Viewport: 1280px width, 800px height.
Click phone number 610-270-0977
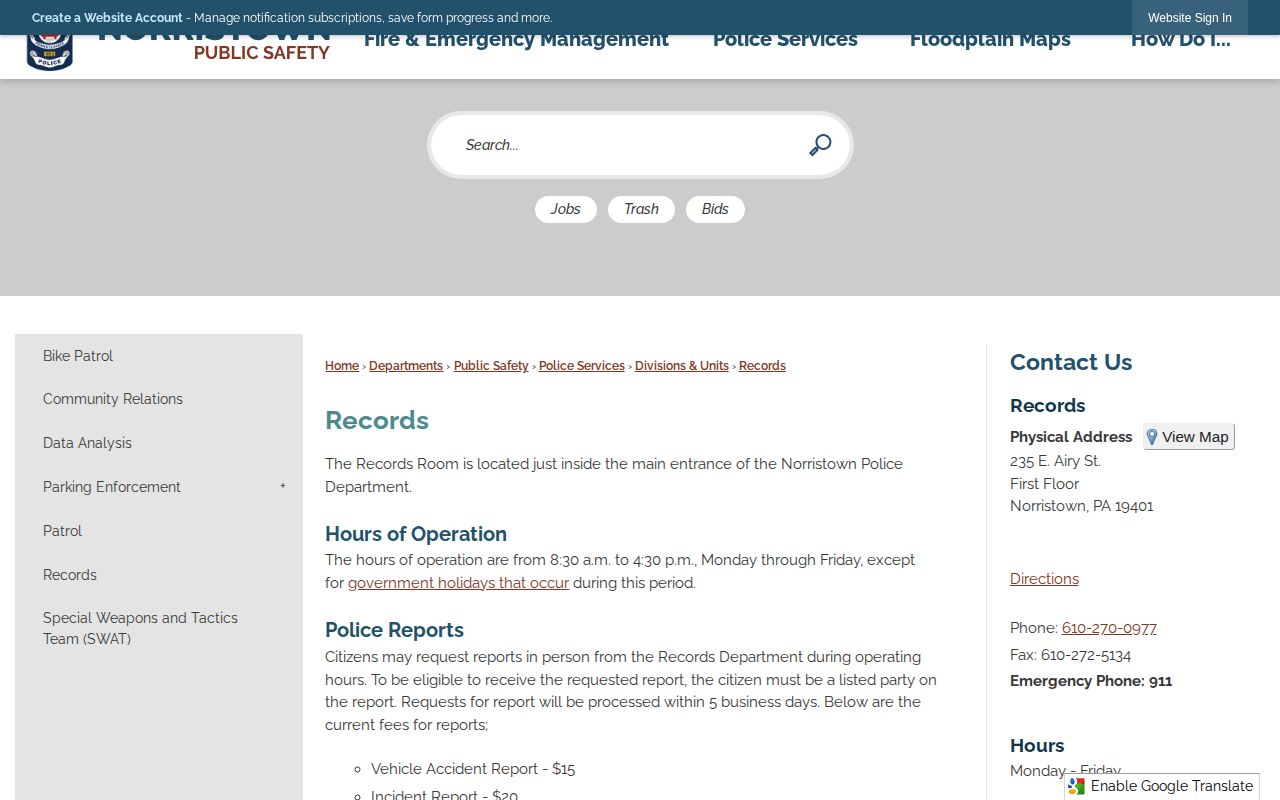[x=1109, y=628]
